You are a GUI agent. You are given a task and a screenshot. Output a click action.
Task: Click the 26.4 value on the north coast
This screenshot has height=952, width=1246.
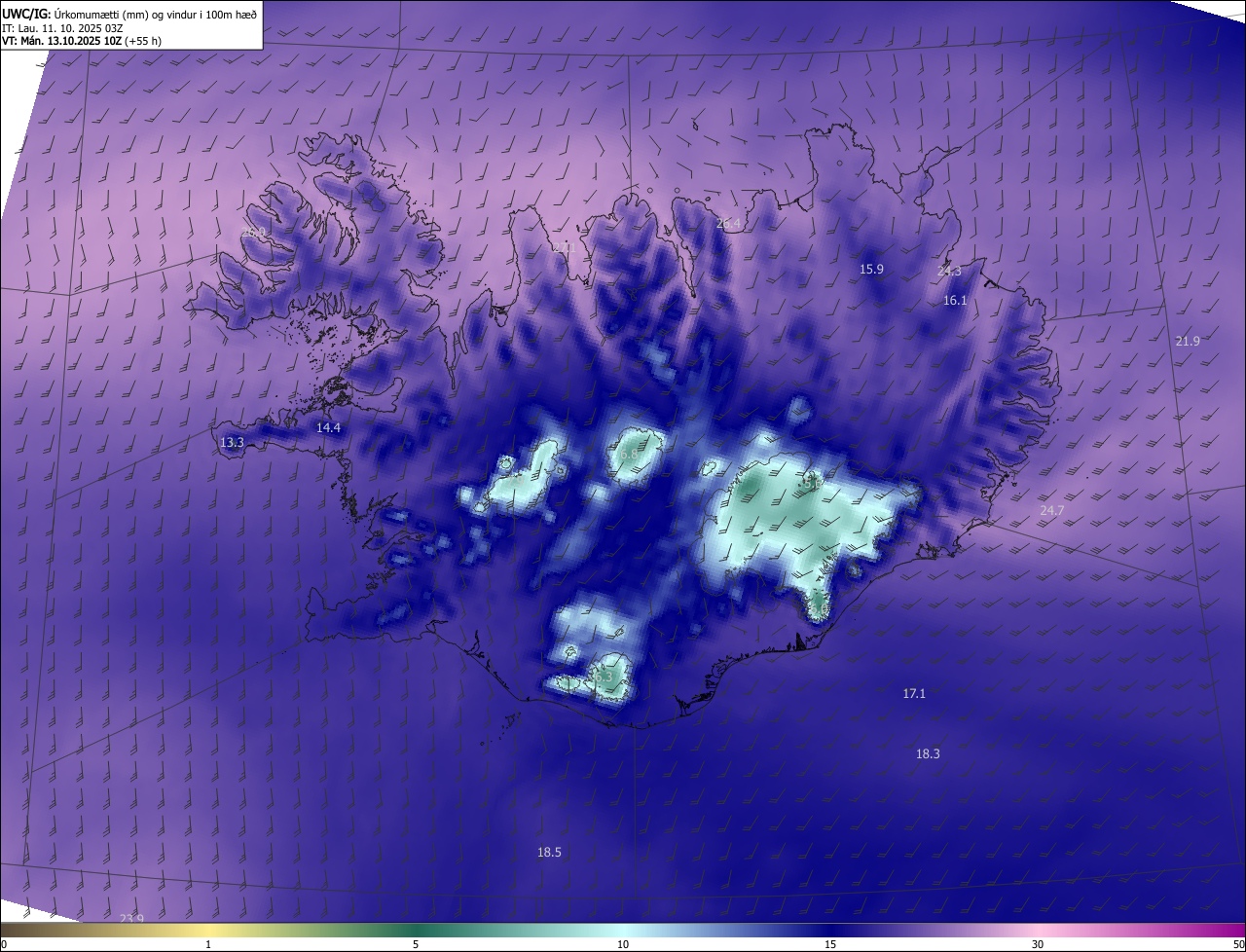728,224
